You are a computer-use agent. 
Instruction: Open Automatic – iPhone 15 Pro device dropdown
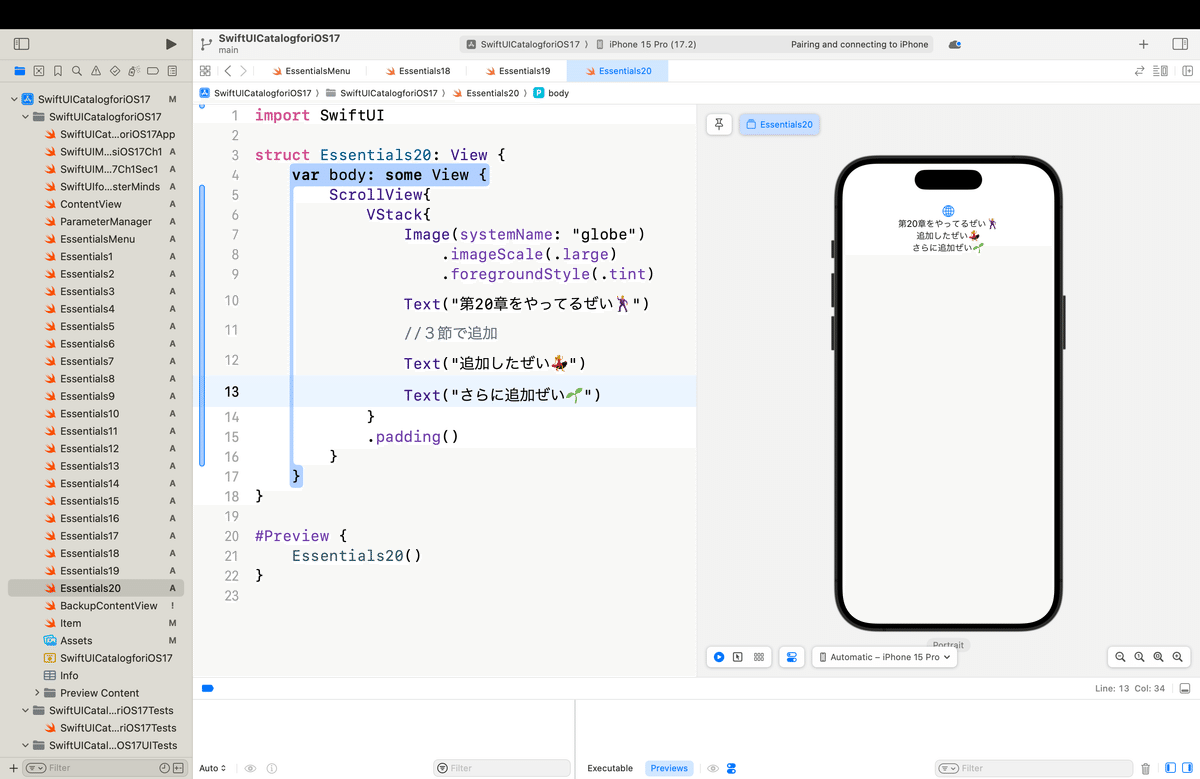[885, 657]
